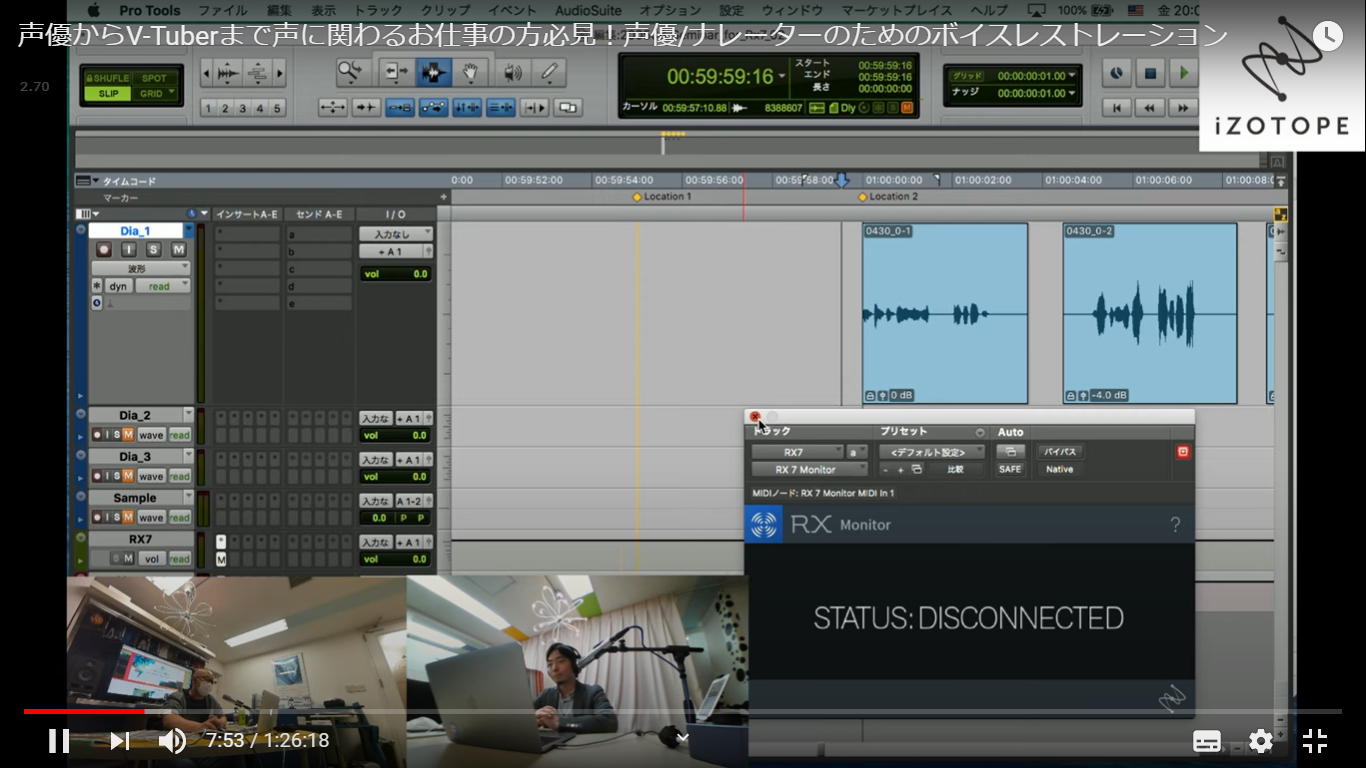Image resolution: width=1366 pixels, height=768 pixels.
Task: Click the Fast Forward transport button
Action: pos(1184,108)
